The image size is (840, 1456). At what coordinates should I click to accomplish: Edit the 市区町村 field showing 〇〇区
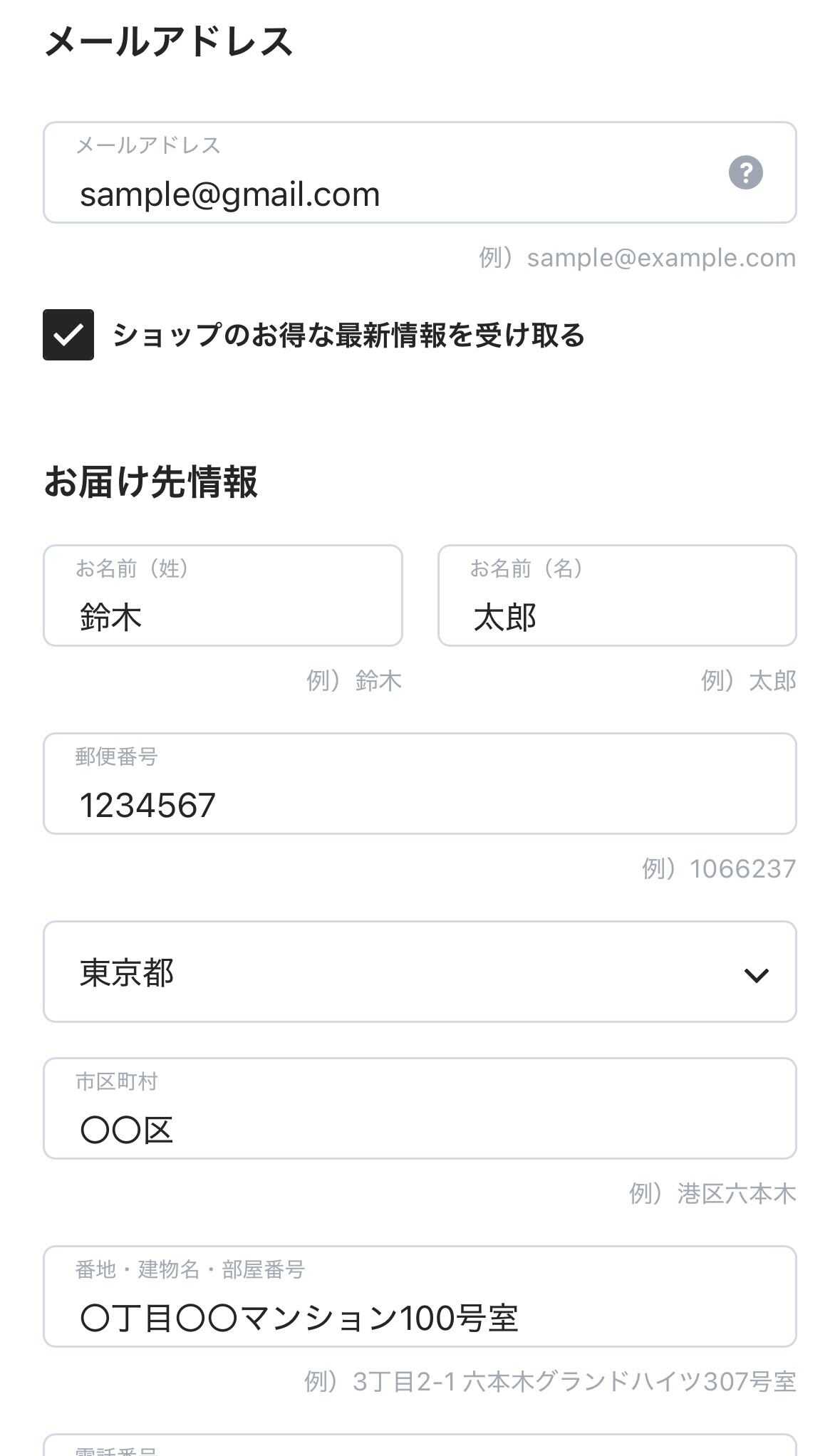coord(420,1108)
